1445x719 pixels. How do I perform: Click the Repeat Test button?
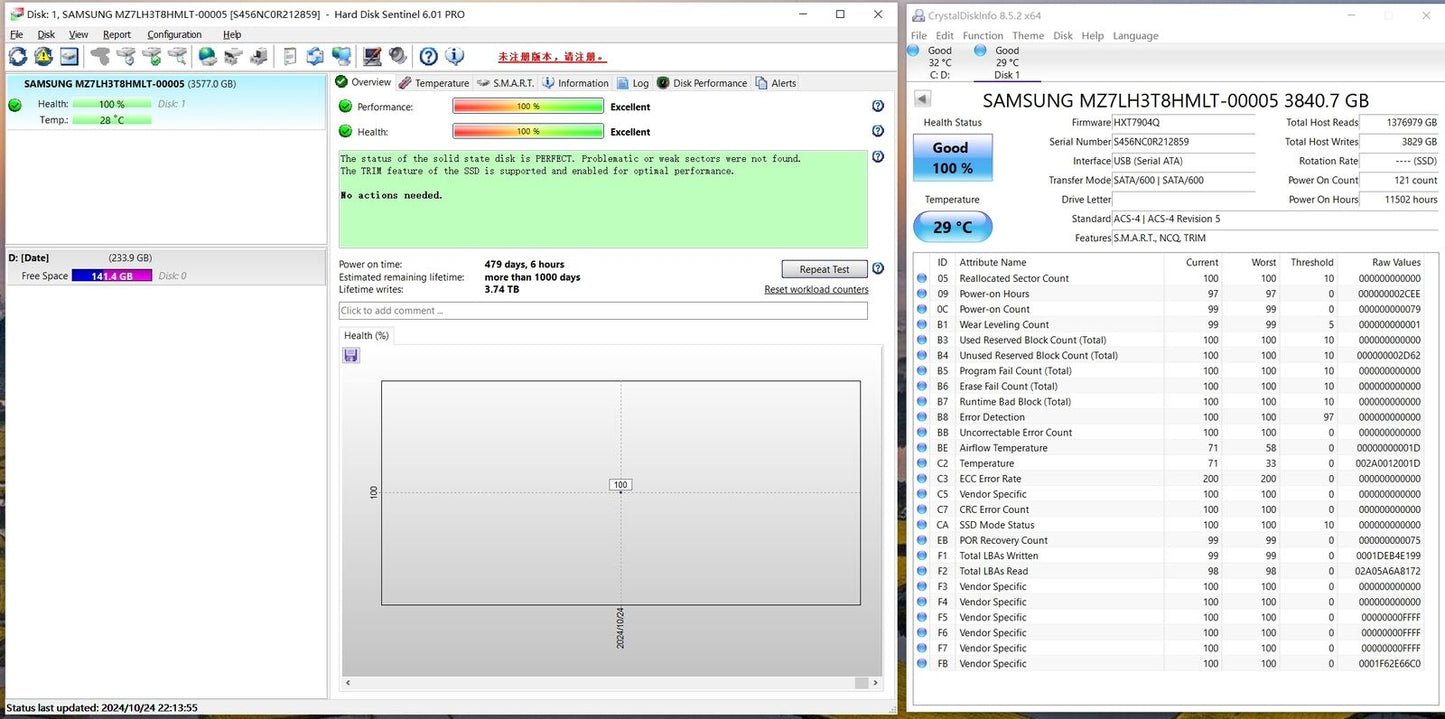pyautogui.click(x=824, y=269)
